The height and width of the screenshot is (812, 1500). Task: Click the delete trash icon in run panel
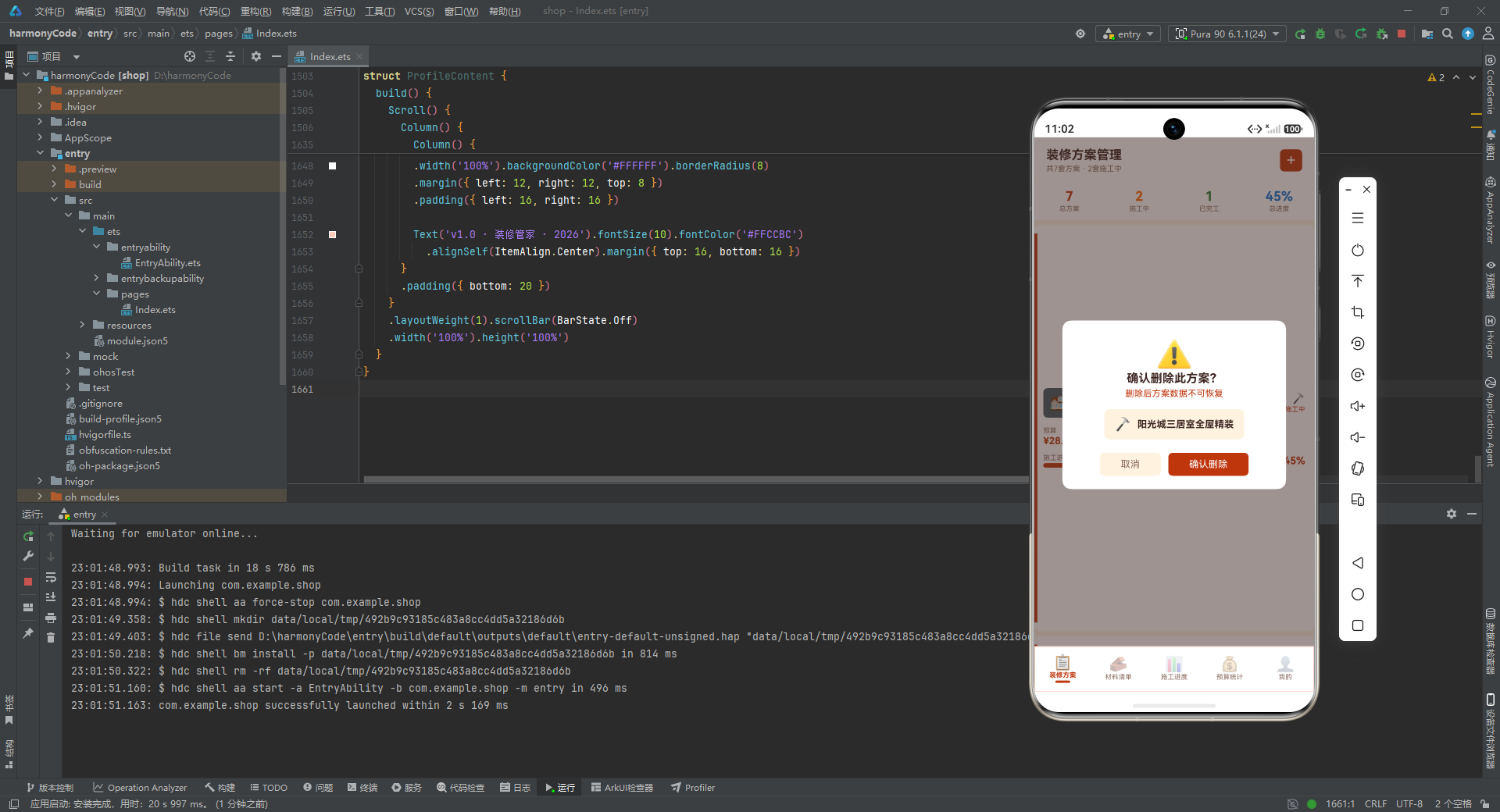(51, 638)
